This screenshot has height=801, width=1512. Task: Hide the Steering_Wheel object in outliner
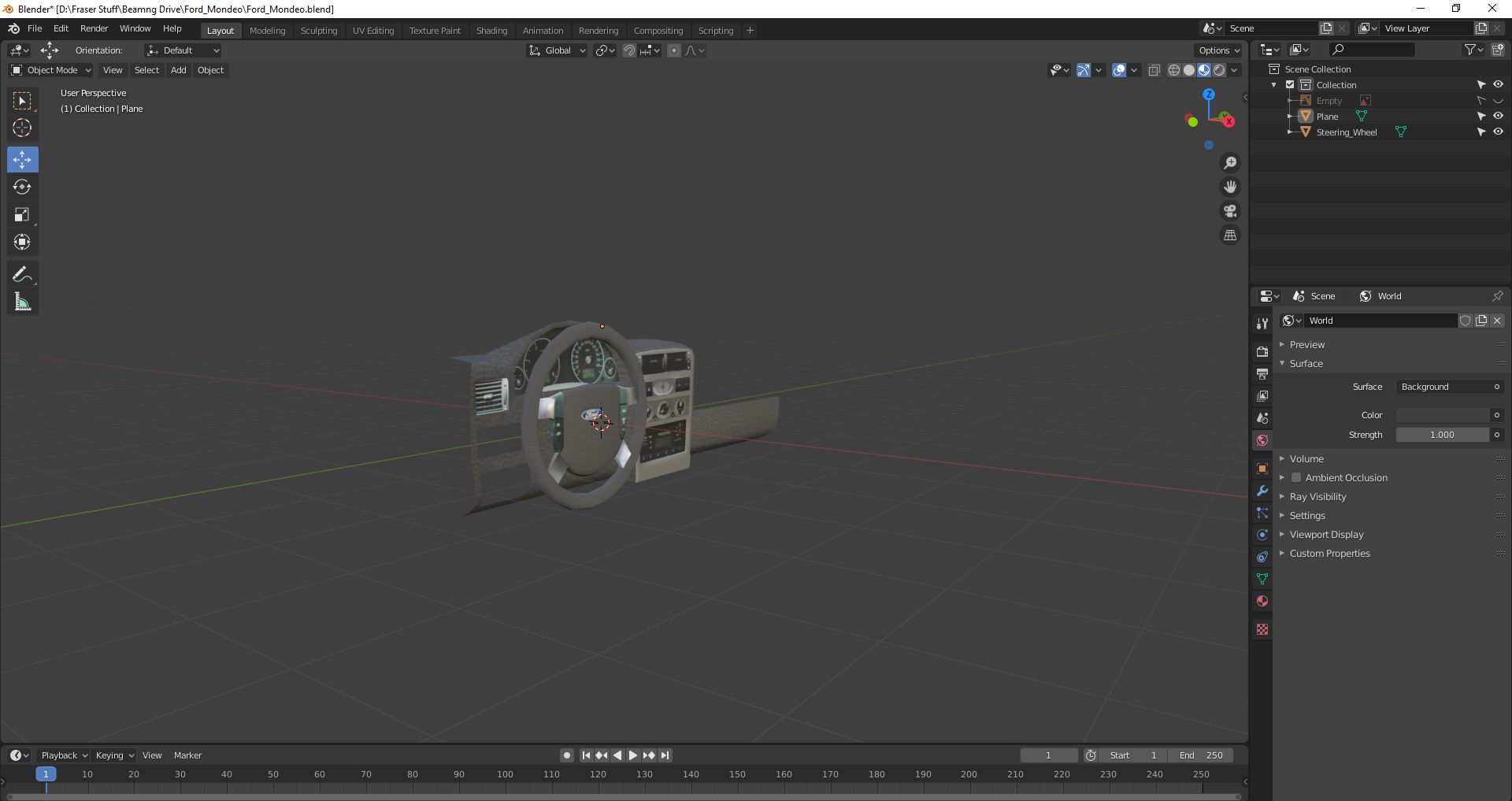click(x=1498, y=132)
